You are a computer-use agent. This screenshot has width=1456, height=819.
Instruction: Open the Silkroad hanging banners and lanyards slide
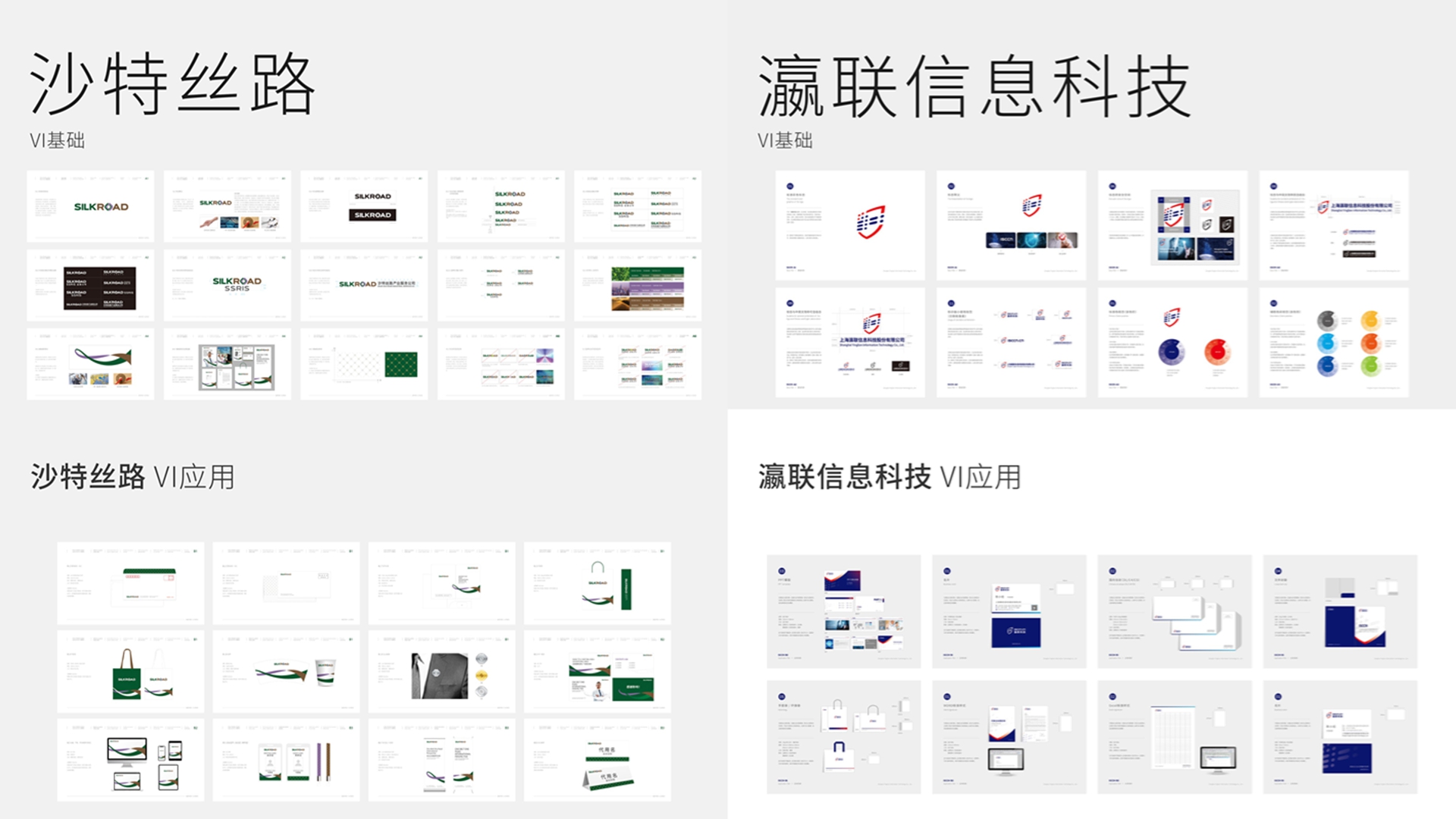[286, 760]
